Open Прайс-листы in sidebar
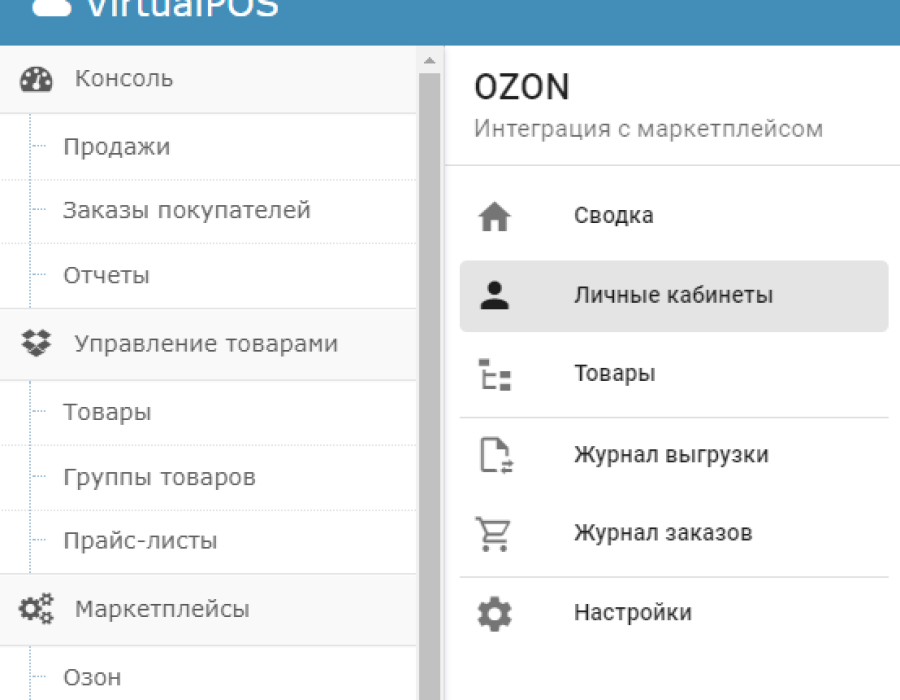900x700 pixels. [x=208, y=541]
